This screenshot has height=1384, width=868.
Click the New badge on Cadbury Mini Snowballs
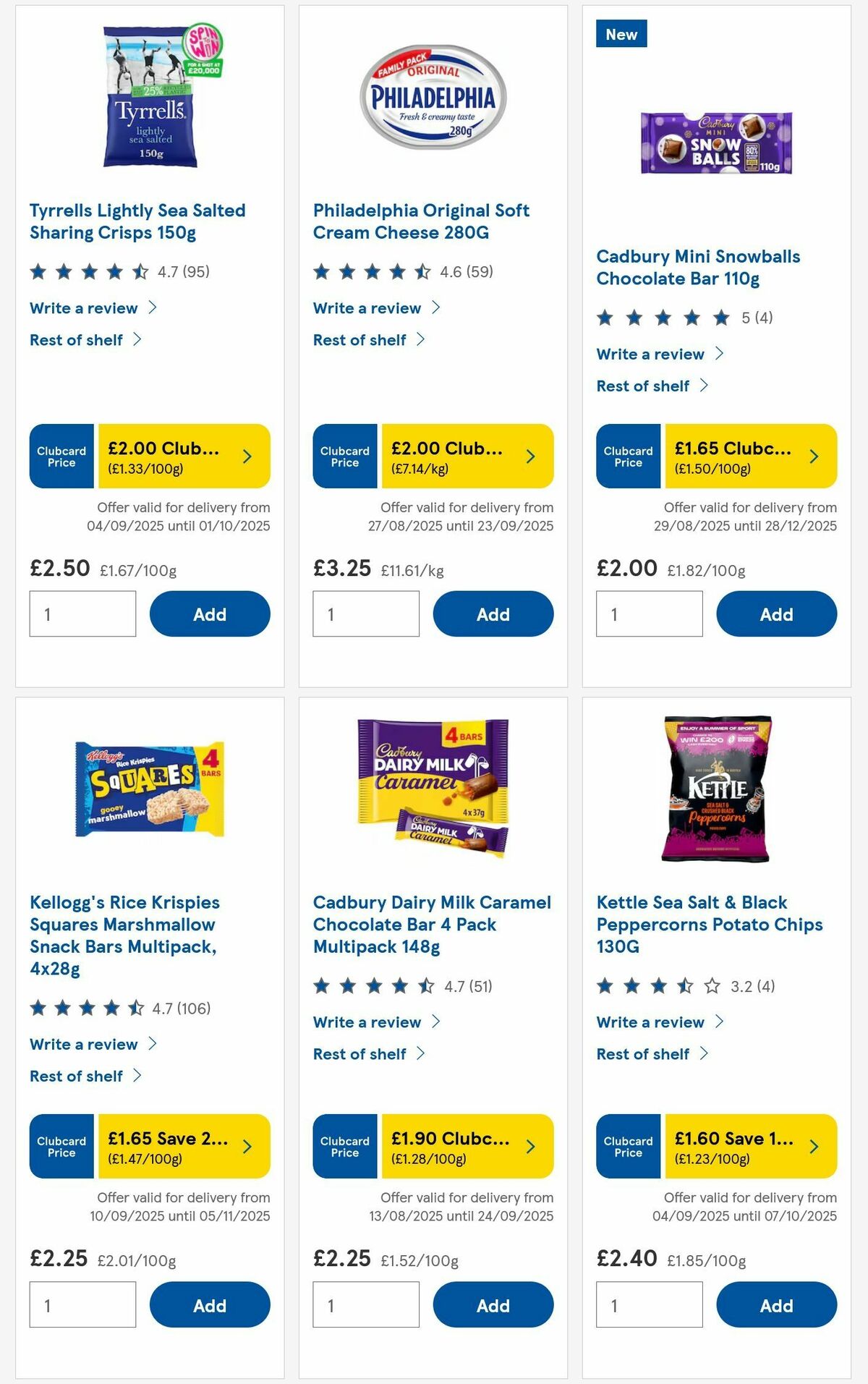tap(621, 33)
